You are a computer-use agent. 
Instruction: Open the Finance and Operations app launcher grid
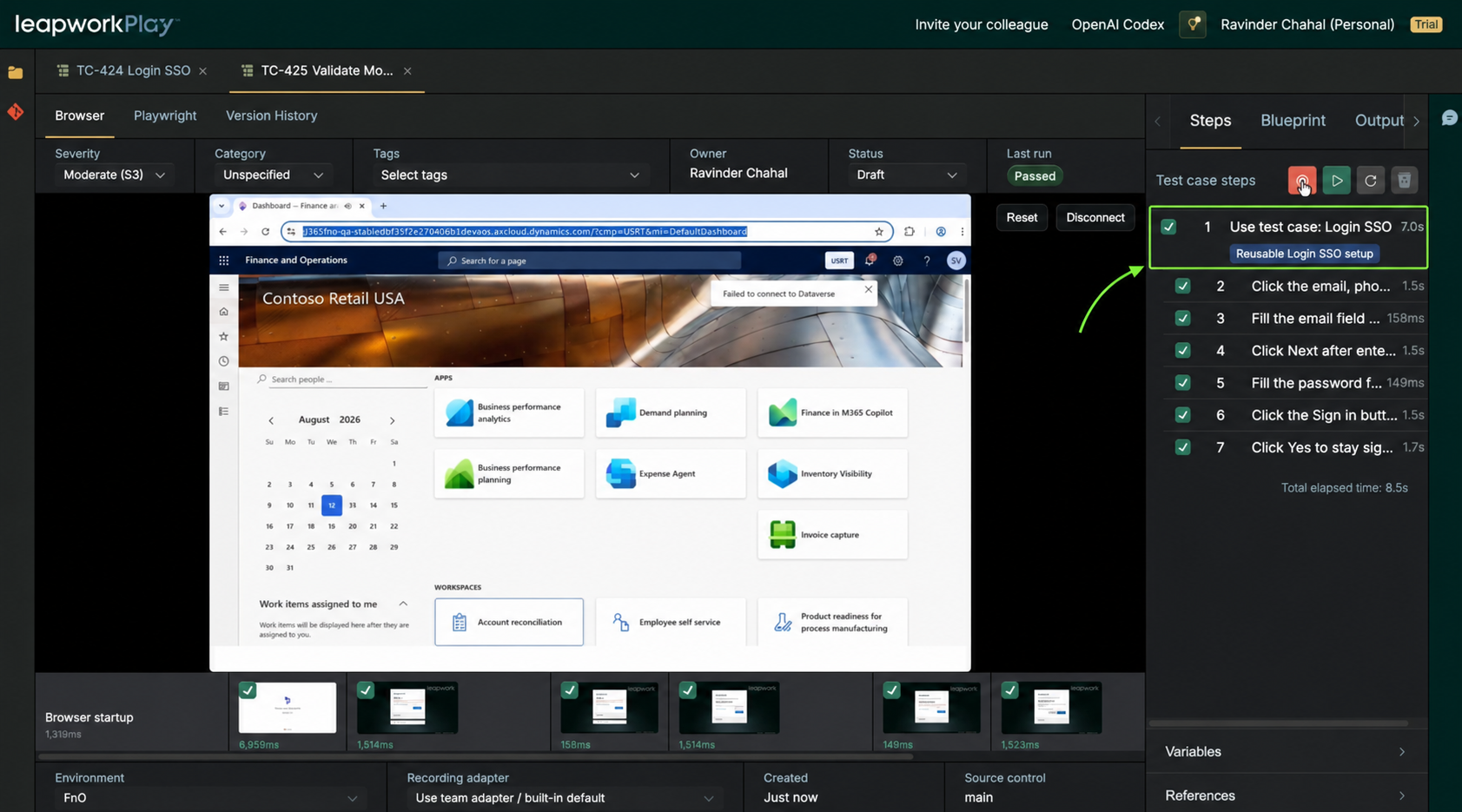click(x=224, y=261)
